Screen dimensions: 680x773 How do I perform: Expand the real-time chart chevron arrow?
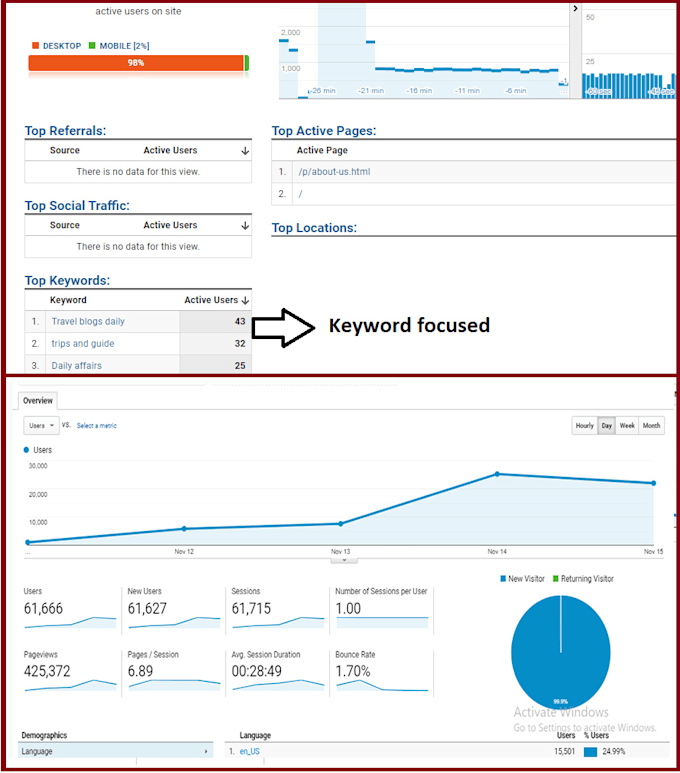point(575,8)
